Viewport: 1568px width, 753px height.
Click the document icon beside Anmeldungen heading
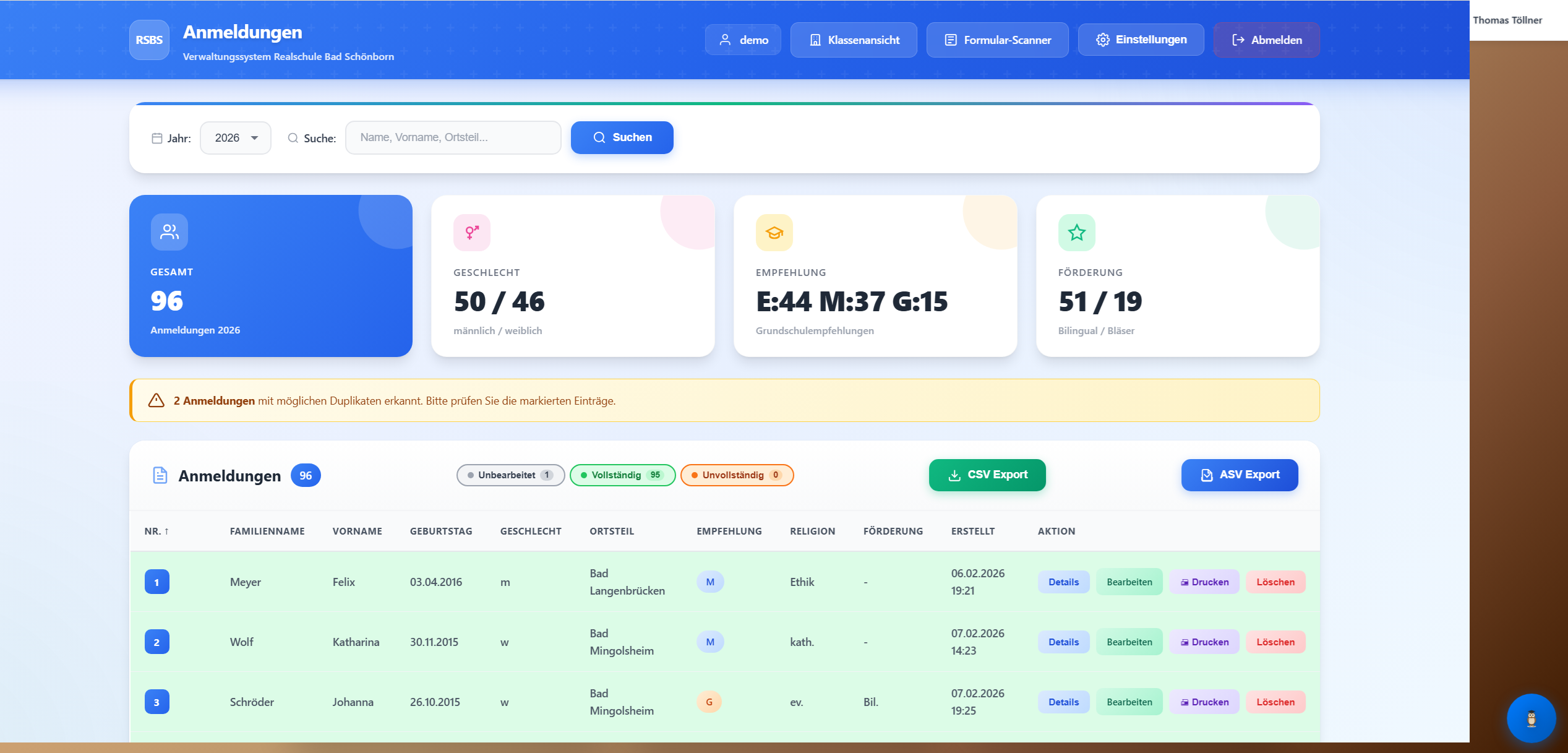[160, 475]
